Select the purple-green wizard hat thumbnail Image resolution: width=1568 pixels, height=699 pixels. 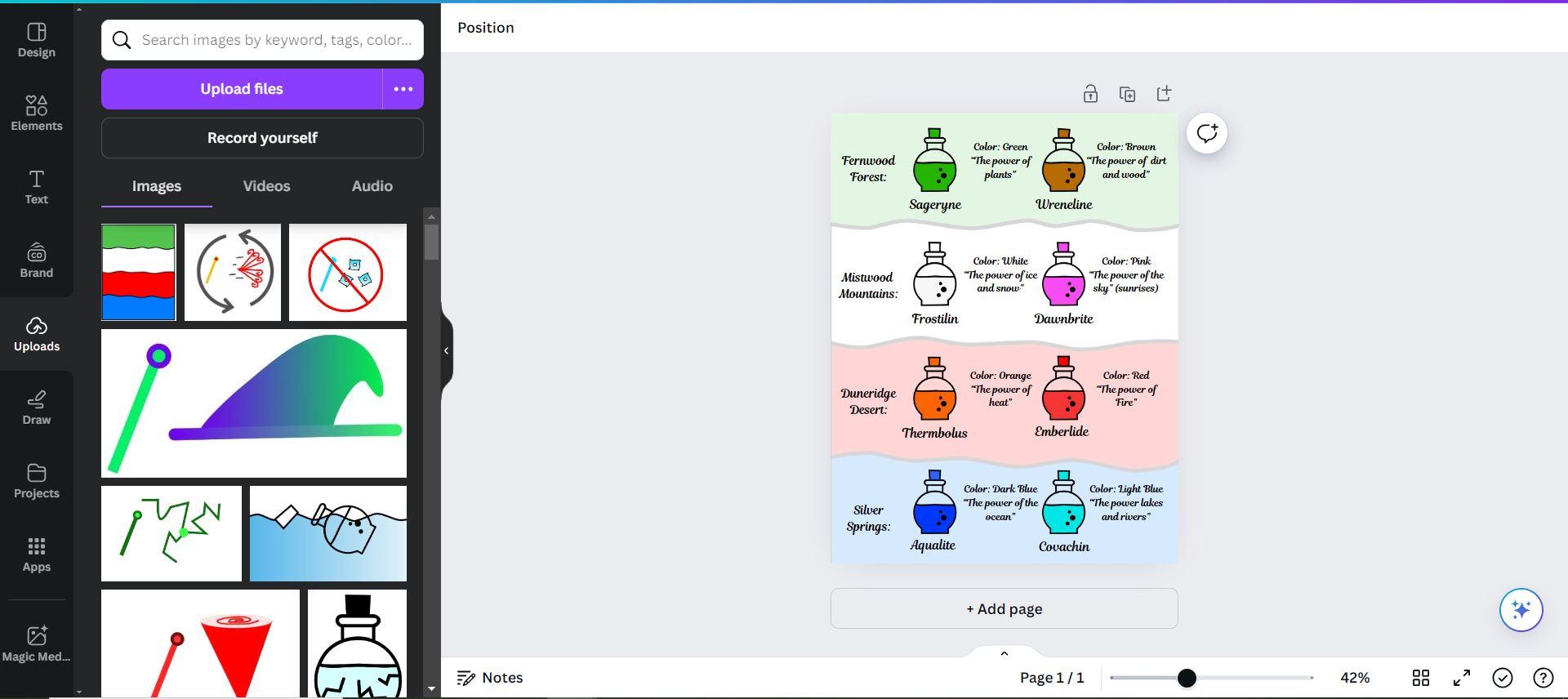pos(254,403)
